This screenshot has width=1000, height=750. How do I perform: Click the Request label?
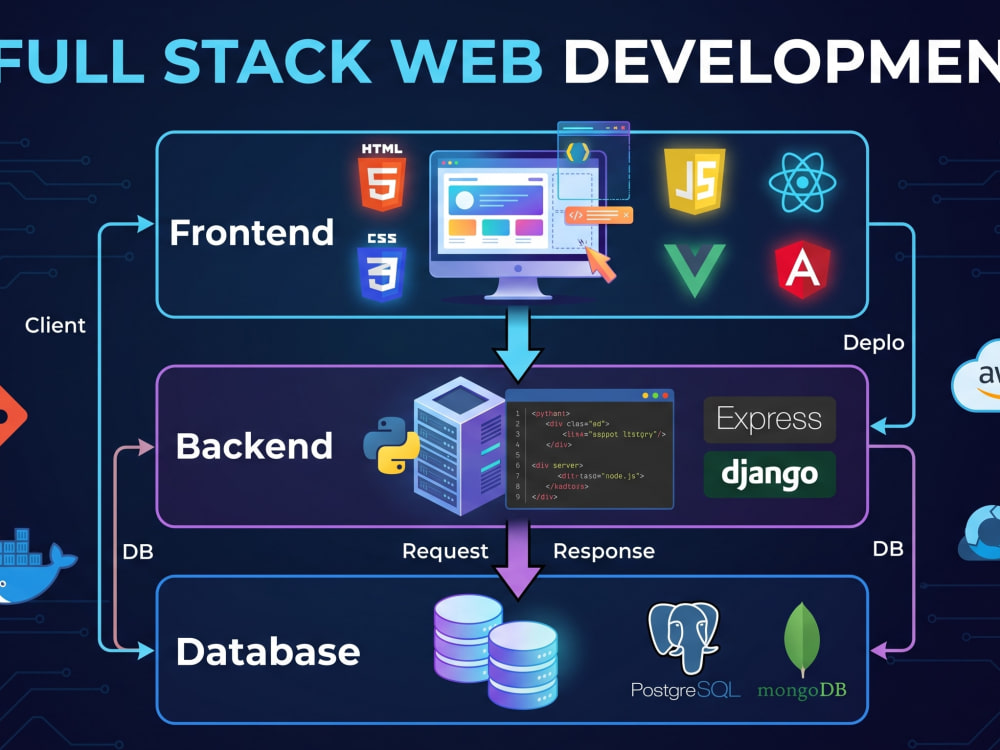pyautogui.click(x=445, y=551)
